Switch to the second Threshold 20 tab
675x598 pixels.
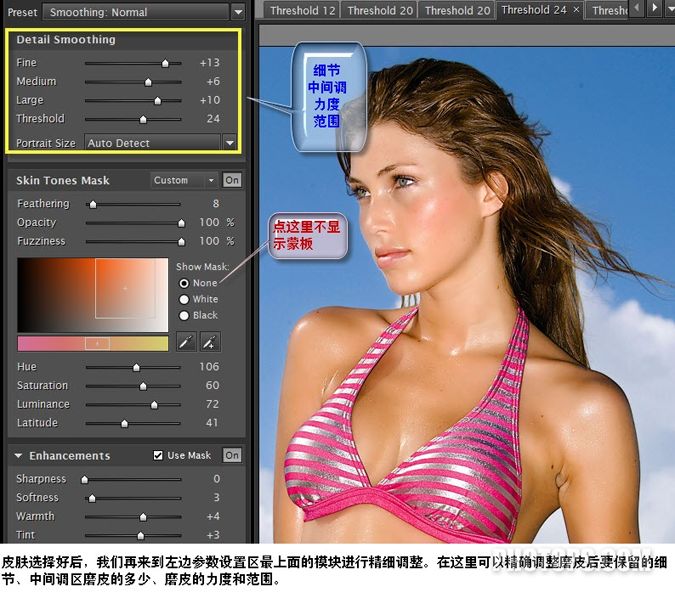click(x=457, y=10)
